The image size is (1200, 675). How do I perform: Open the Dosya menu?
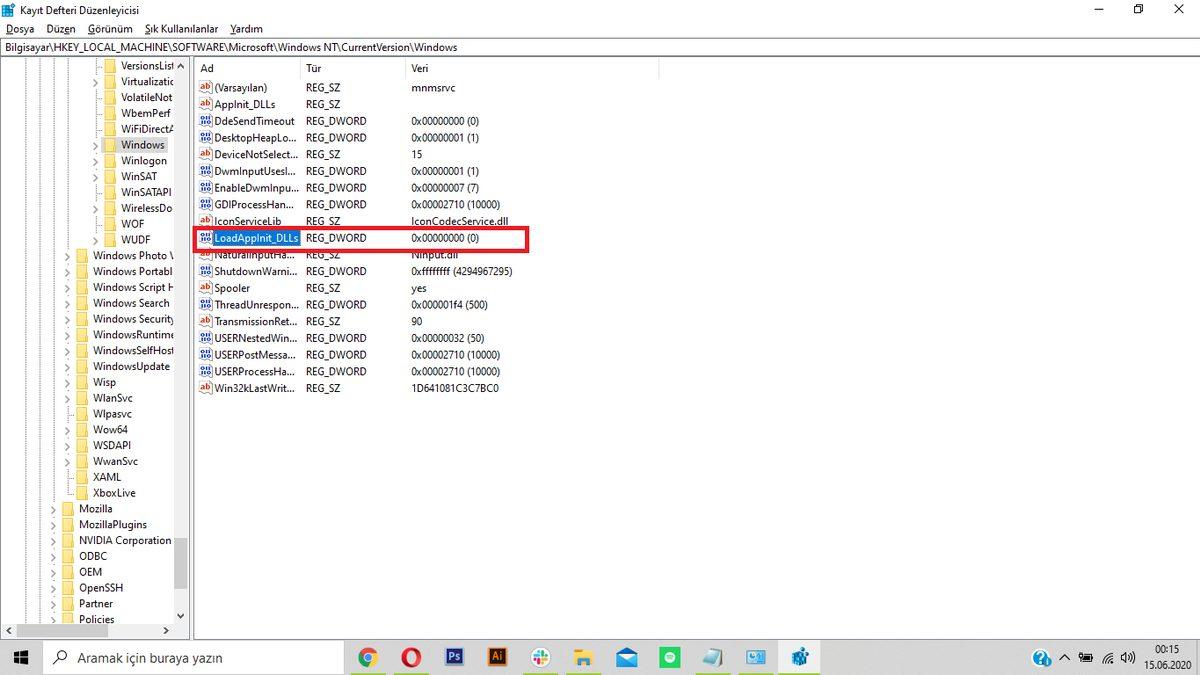(x=20, y=29)
